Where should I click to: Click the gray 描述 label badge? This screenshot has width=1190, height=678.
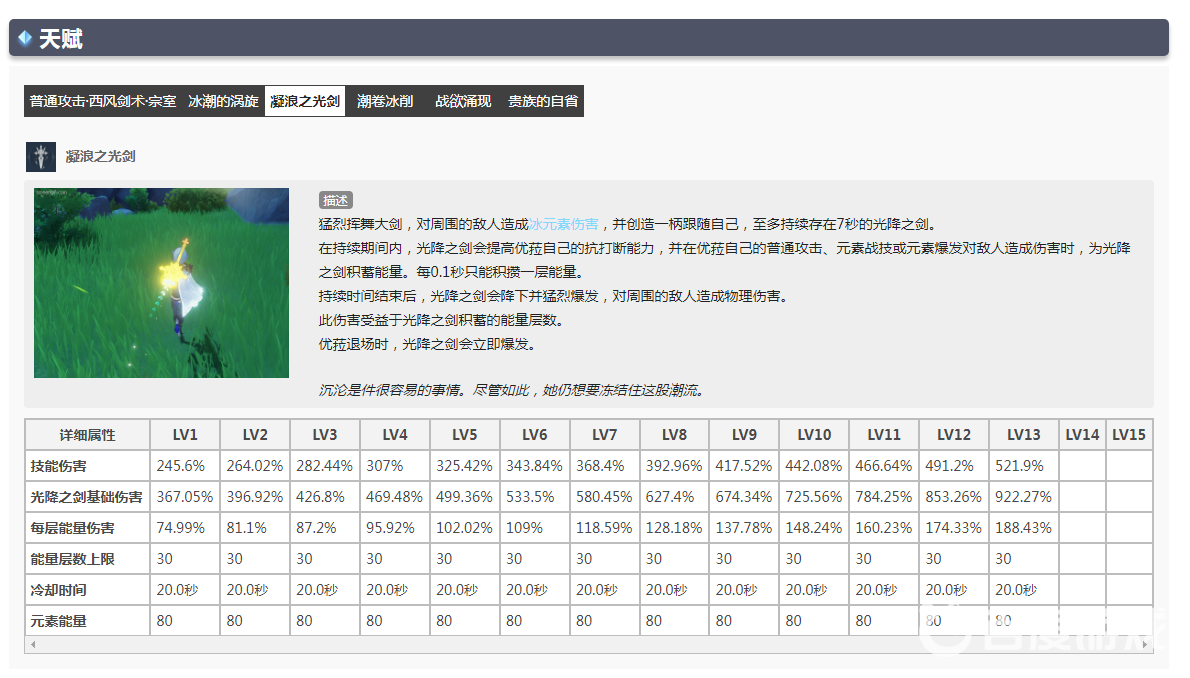pyautogui.click(x=336, y=200)
